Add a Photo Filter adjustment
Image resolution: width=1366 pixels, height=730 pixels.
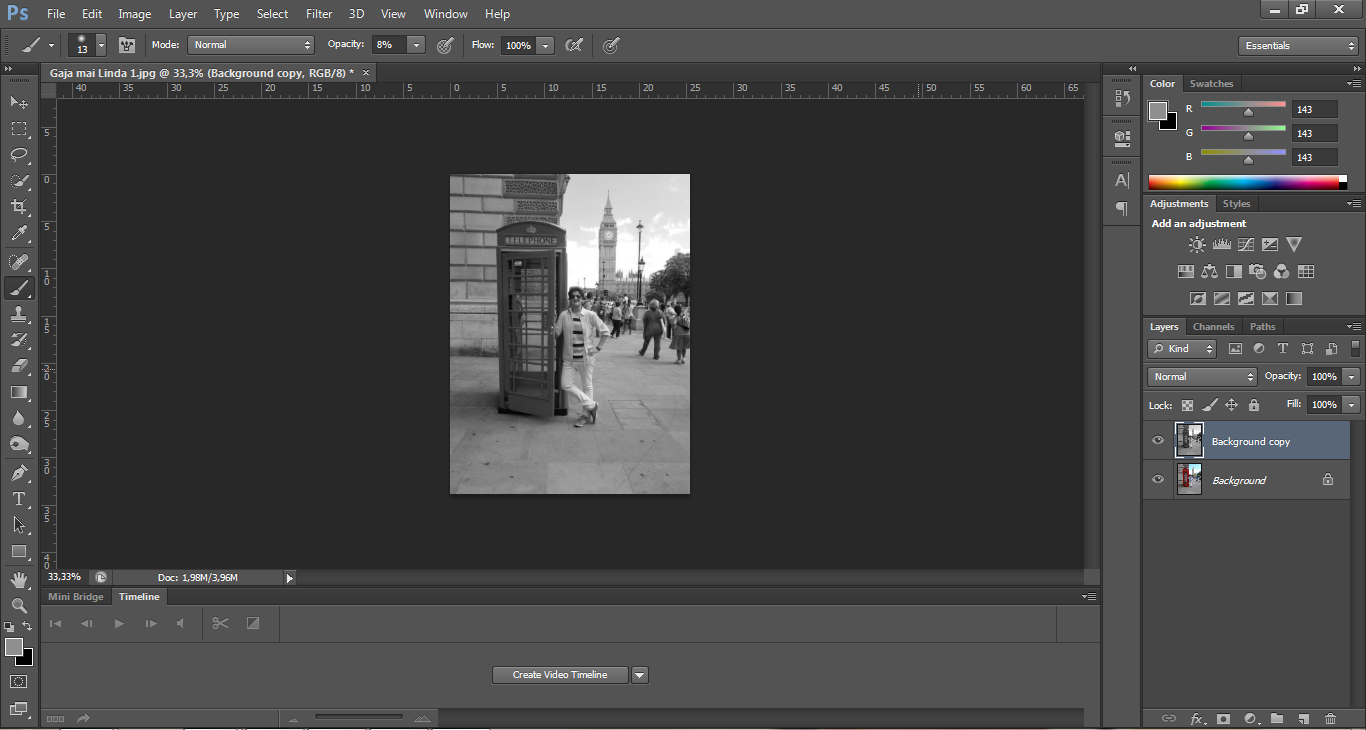pos(1258,271)
